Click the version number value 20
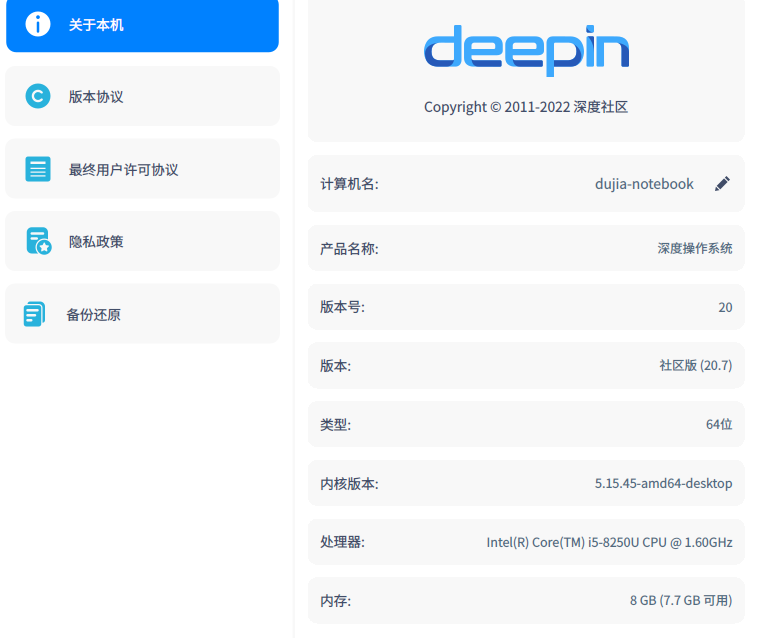 [x=725, y=307]
